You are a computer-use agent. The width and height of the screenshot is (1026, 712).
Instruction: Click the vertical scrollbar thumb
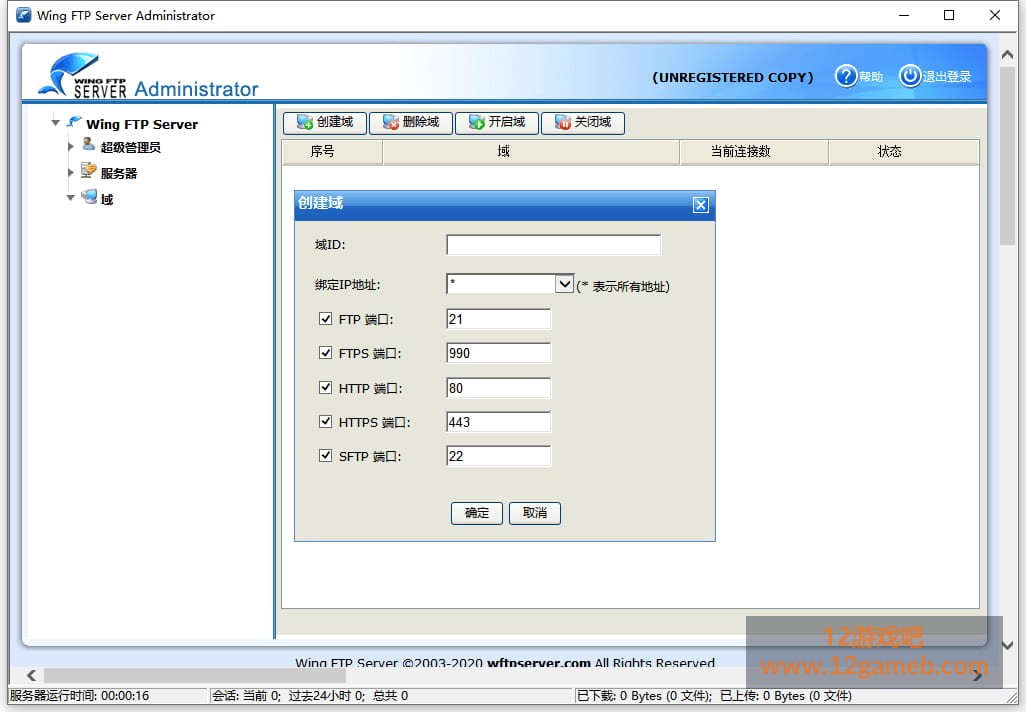pyautogui.click(x=1008, y=155)
